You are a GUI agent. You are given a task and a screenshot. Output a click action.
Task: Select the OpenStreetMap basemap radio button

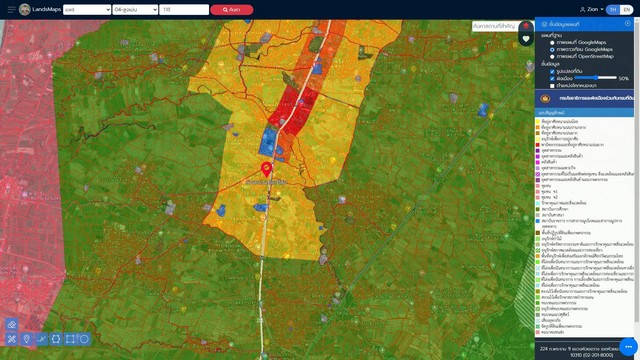point(552,57)
